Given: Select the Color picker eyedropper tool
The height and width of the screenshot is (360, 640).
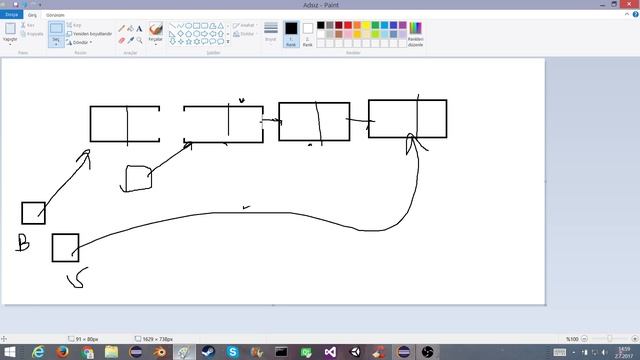Looking at the screenshot, I should click(x=131, y=40).
